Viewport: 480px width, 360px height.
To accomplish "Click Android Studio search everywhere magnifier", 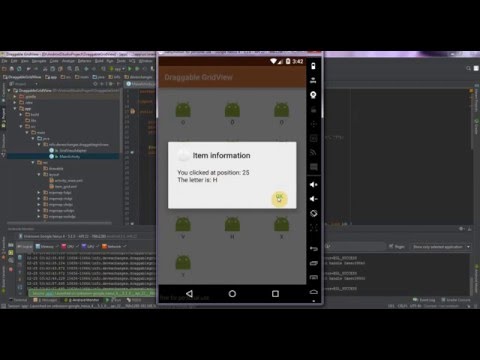I will pyautogui.click(x=468, y=68).
